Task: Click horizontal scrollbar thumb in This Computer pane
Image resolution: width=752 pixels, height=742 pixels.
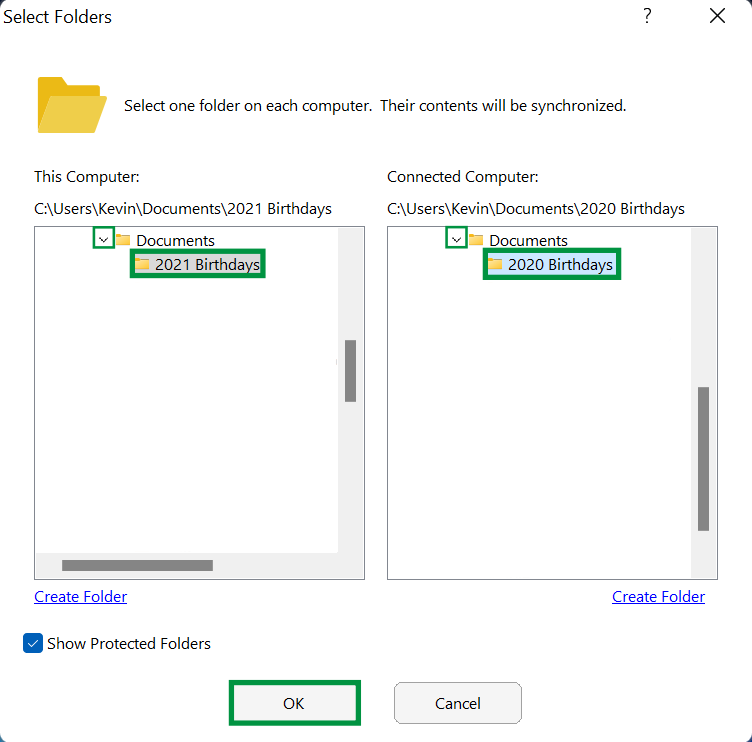Action: pyautogui.click(x=137, y=565)
